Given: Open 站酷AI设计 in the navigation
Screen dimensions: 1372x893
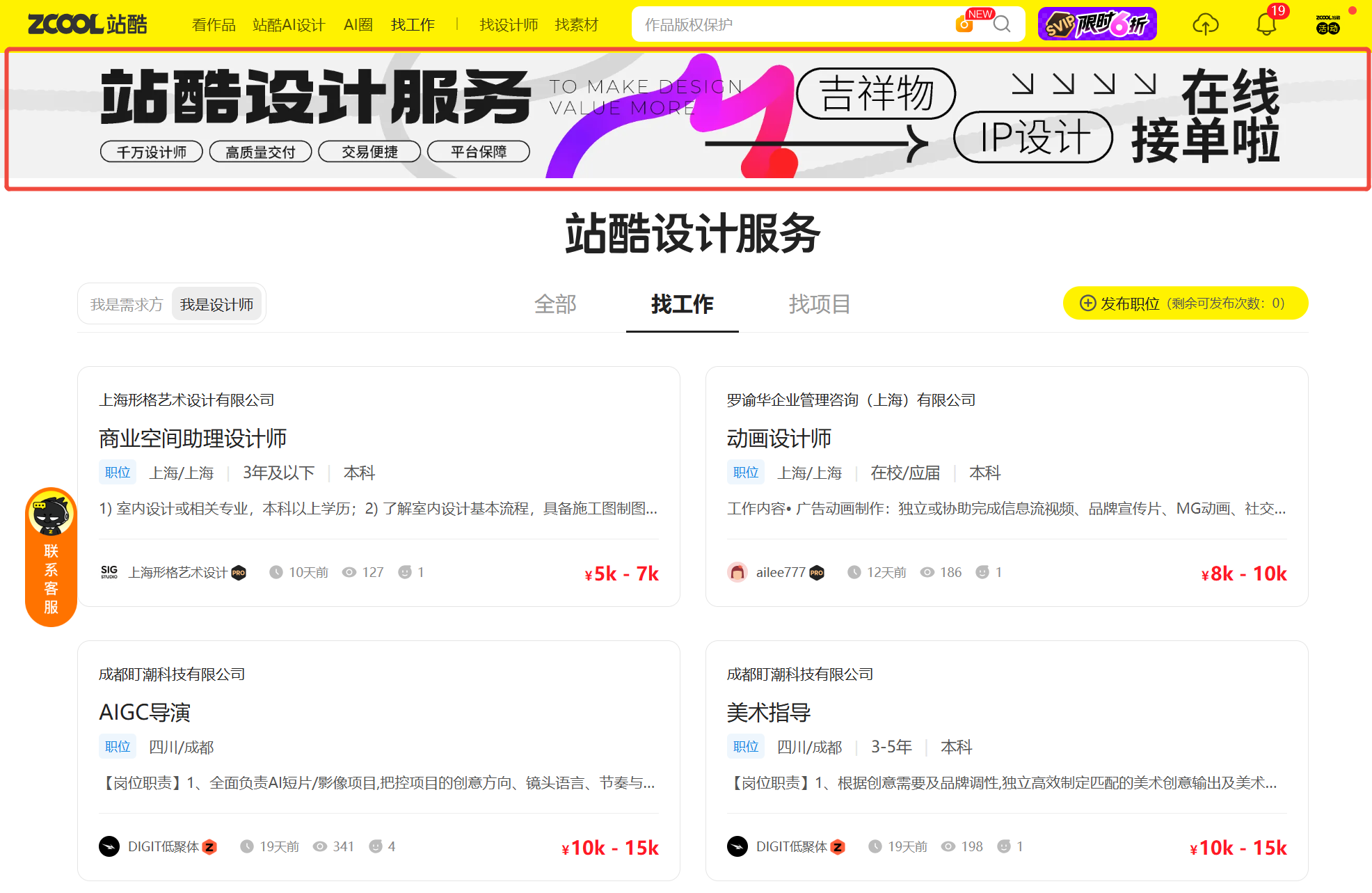Looking at the screenshot, I should point(289,25).
